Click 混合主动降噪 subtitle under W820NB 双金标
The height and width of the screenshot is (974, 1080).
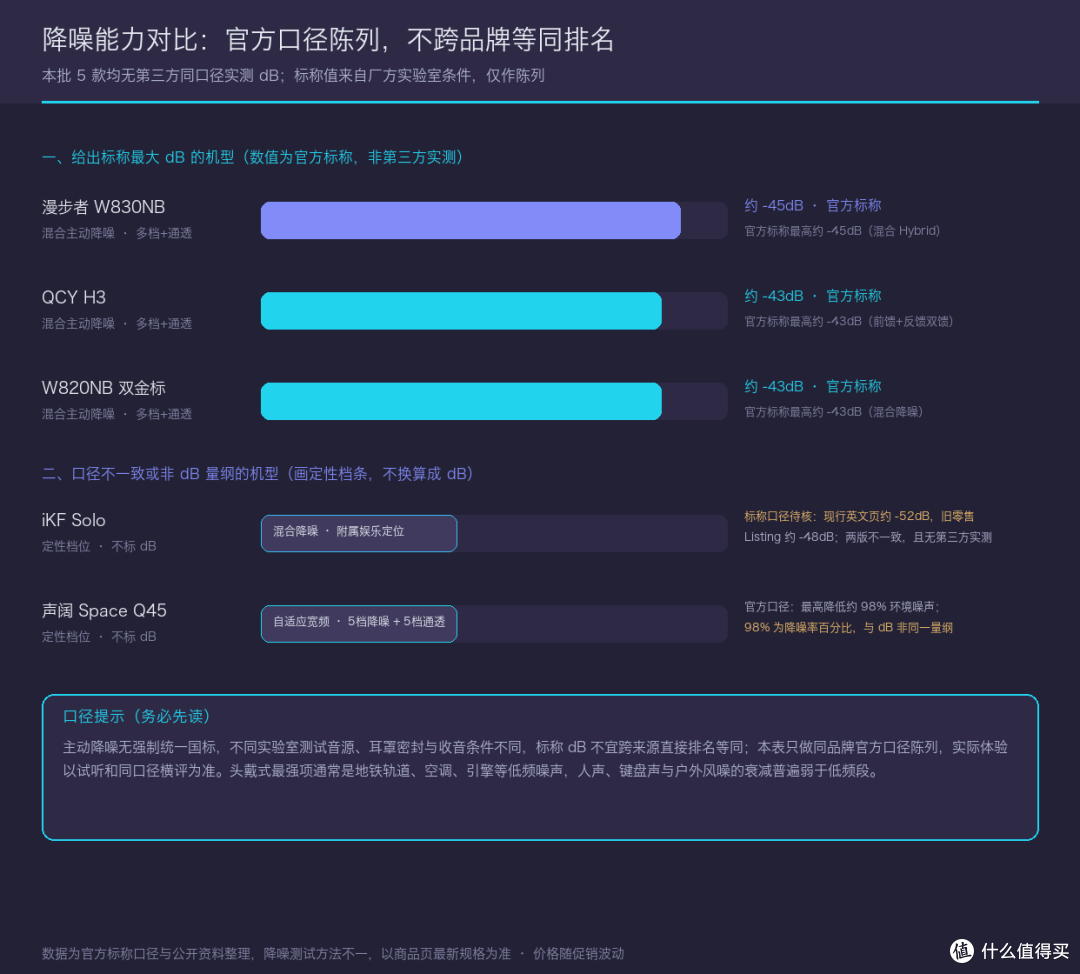click(117, 414)
